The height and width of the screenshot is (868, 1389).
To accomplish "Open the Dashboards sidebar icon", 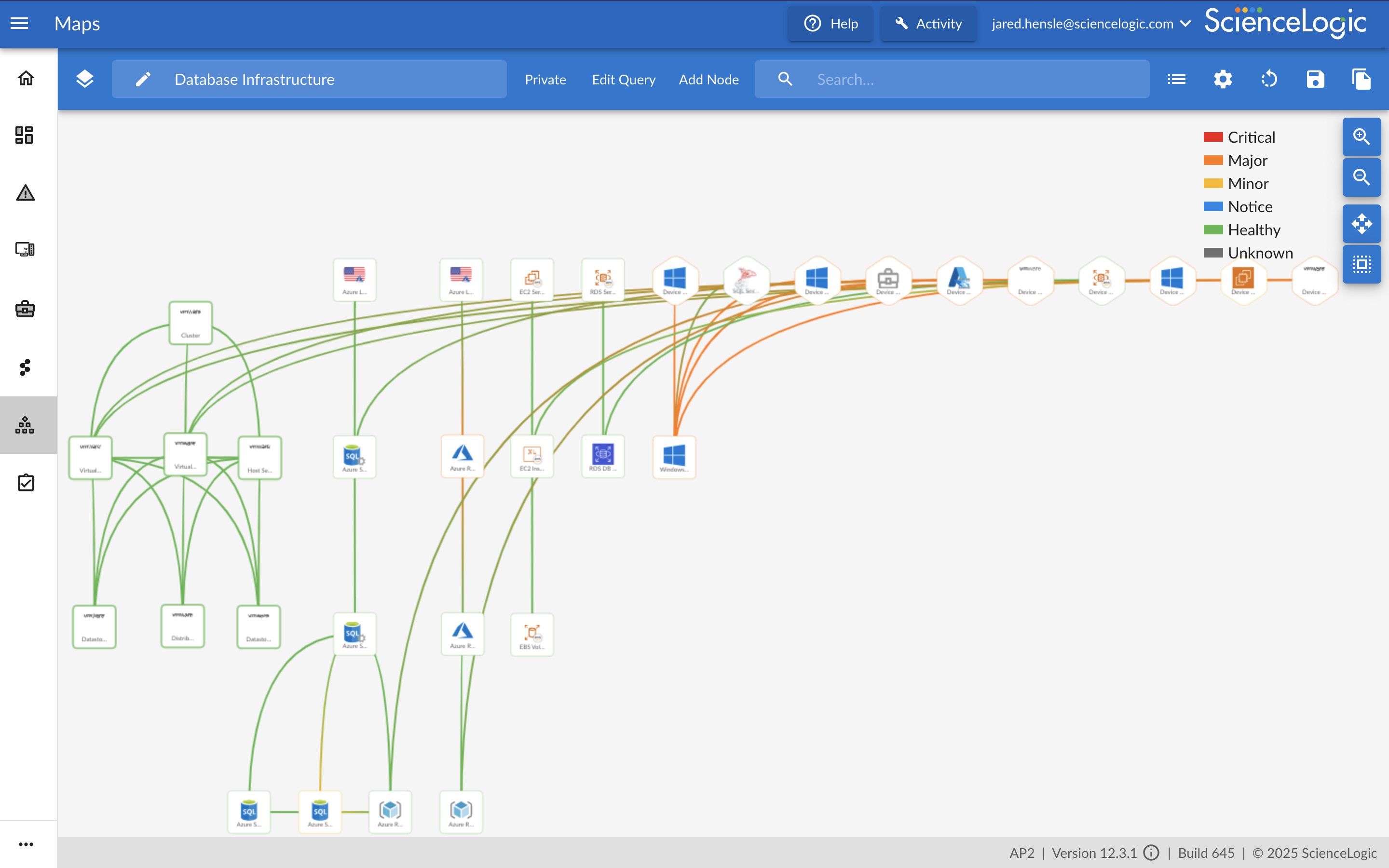I will pyautogui.click(x=24, y=135).
